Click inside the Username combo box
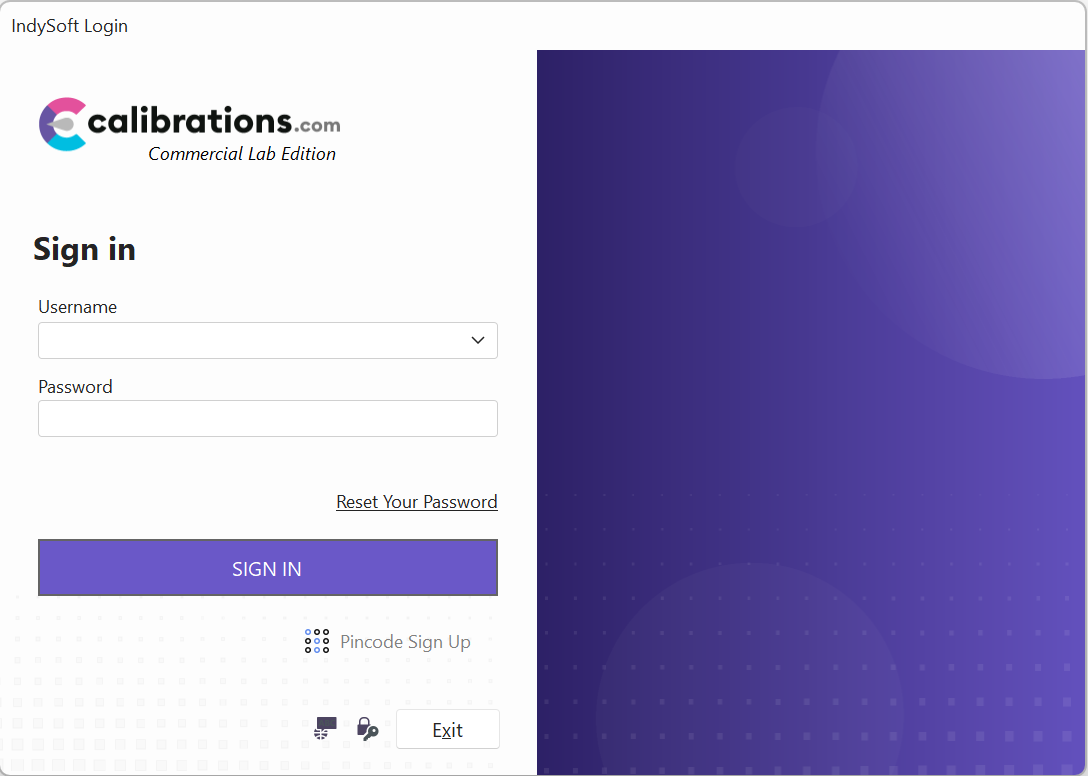Viewport: 1088px width, 776px height. [250, 341]
